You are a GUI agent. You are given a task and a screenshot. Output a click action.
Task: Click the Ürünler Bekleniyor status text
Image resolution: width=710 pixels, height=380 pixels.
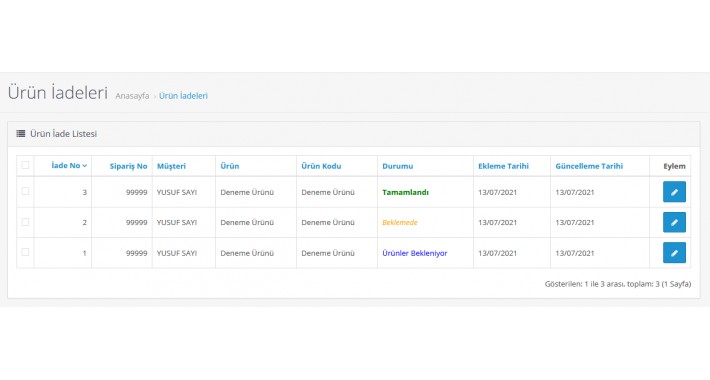[x=415, y=253]
